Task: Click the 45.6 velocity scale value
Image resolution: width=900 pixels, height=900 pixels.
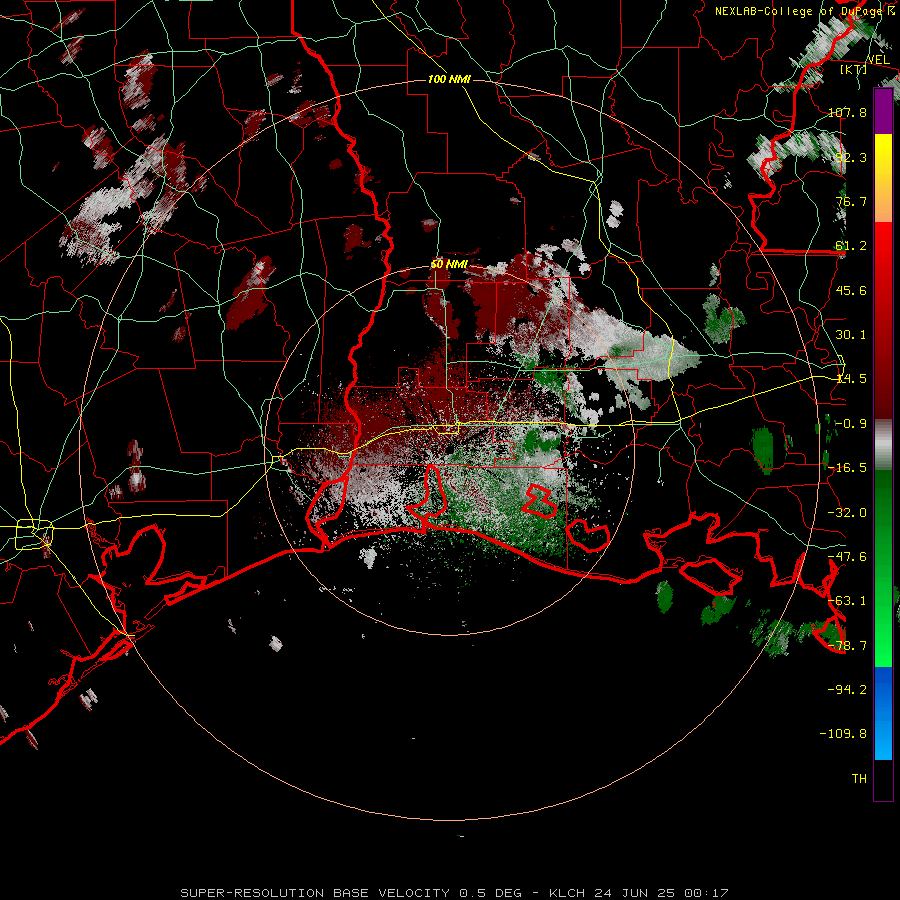Action: coord(851,290)
